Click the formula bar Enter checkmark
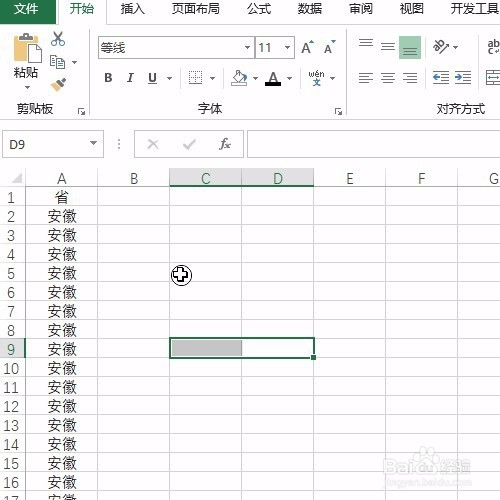The height and width of the screenshot is (500, 500). 189,144
